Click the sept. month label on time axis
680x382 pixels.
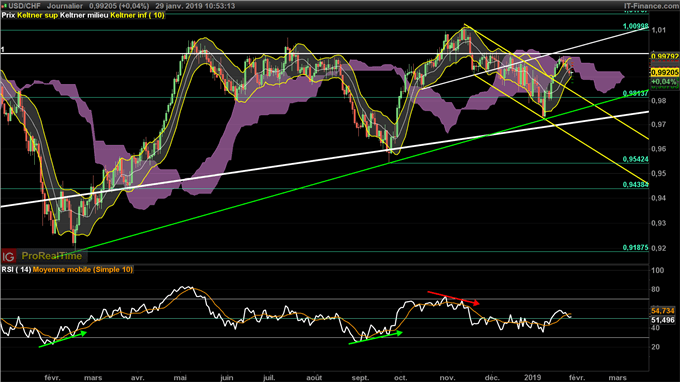coord(360,378)
